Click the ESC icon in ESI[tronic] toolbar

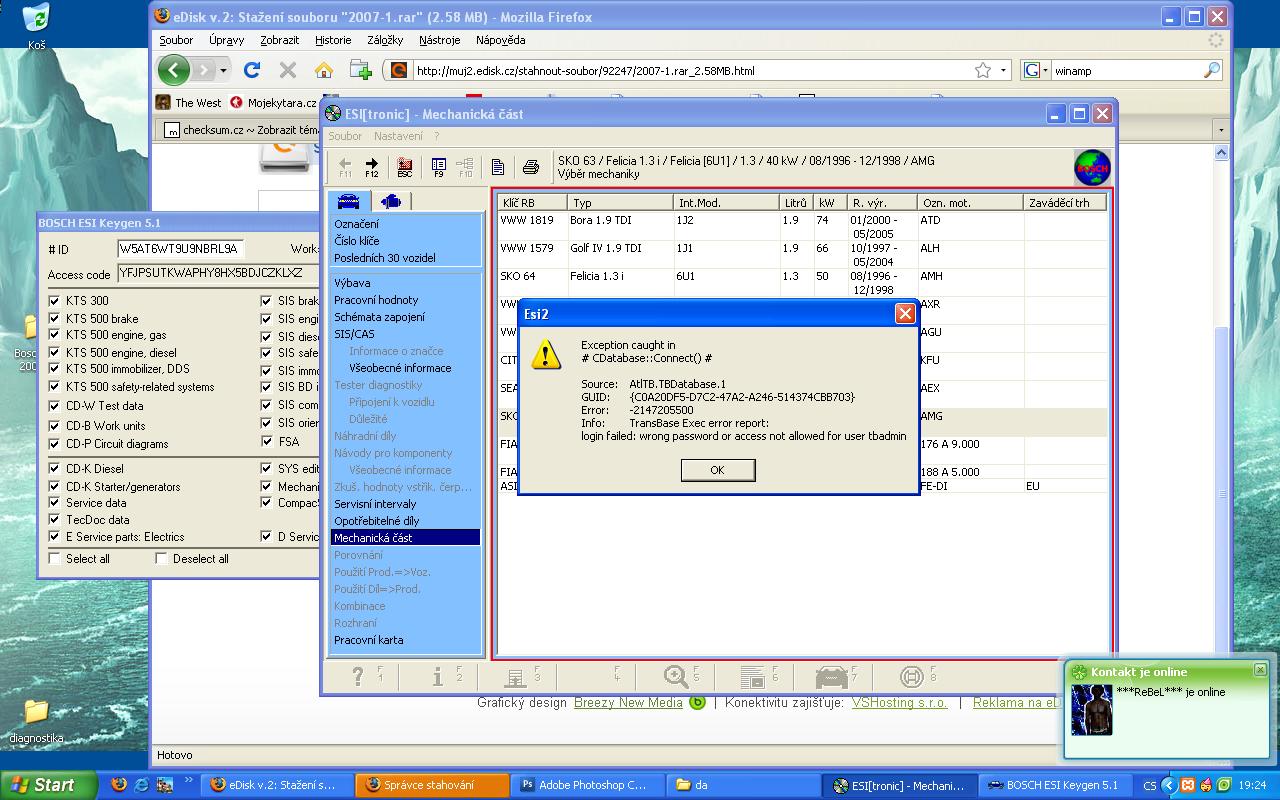[x=405, y=166]
